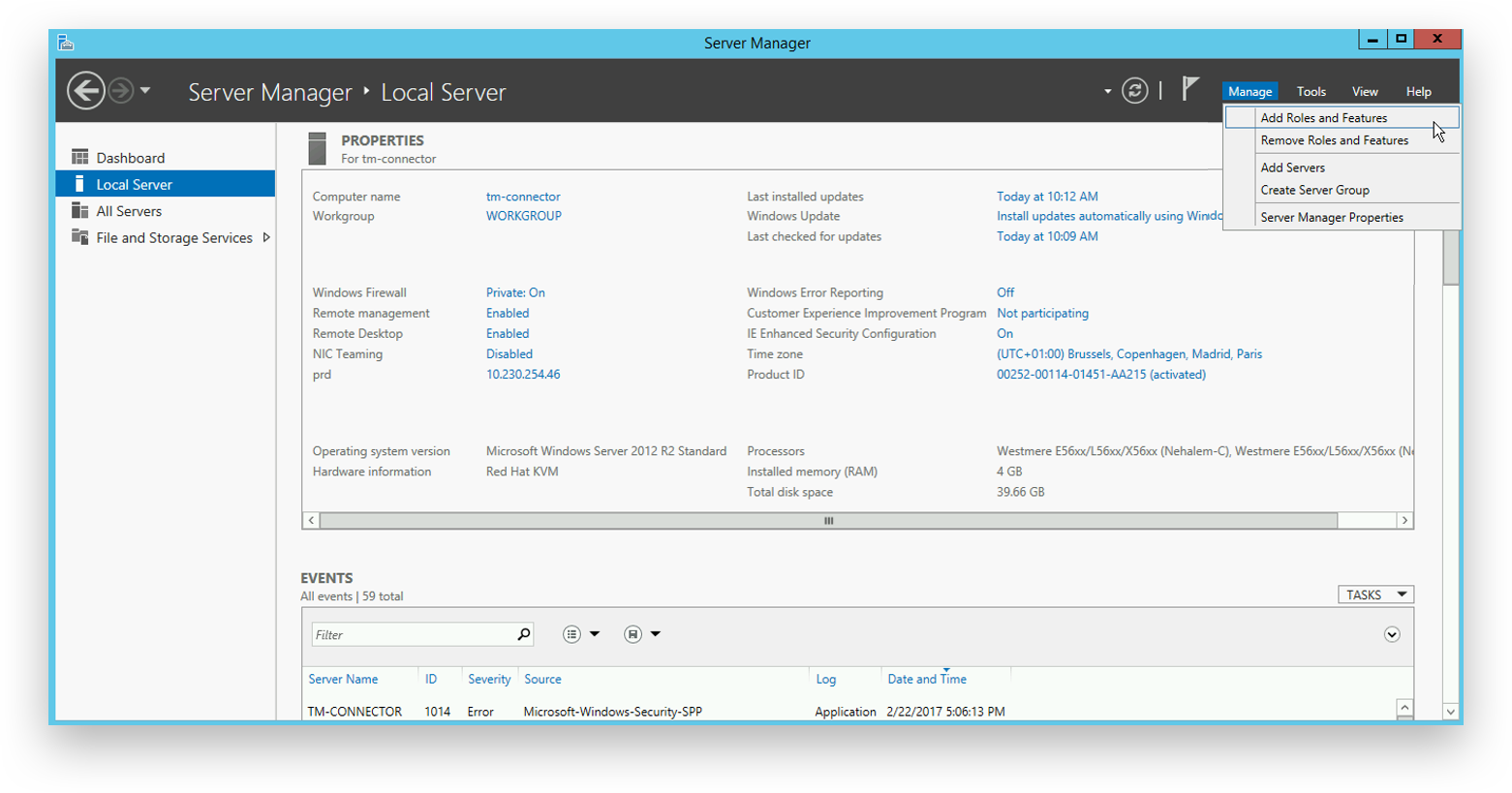Click in the events Filter field
The image size is (1512, 793).
412,634
